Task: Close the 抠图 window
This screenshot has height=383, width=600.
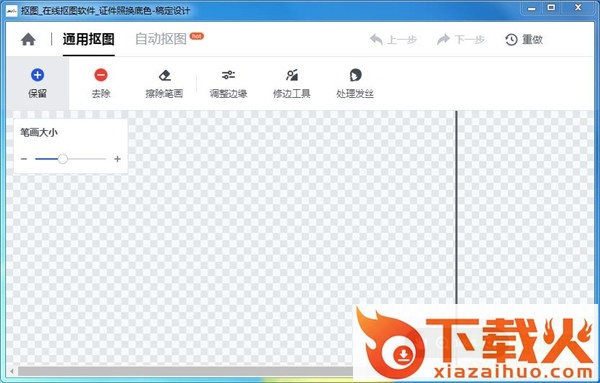Action: pos(578,8)
